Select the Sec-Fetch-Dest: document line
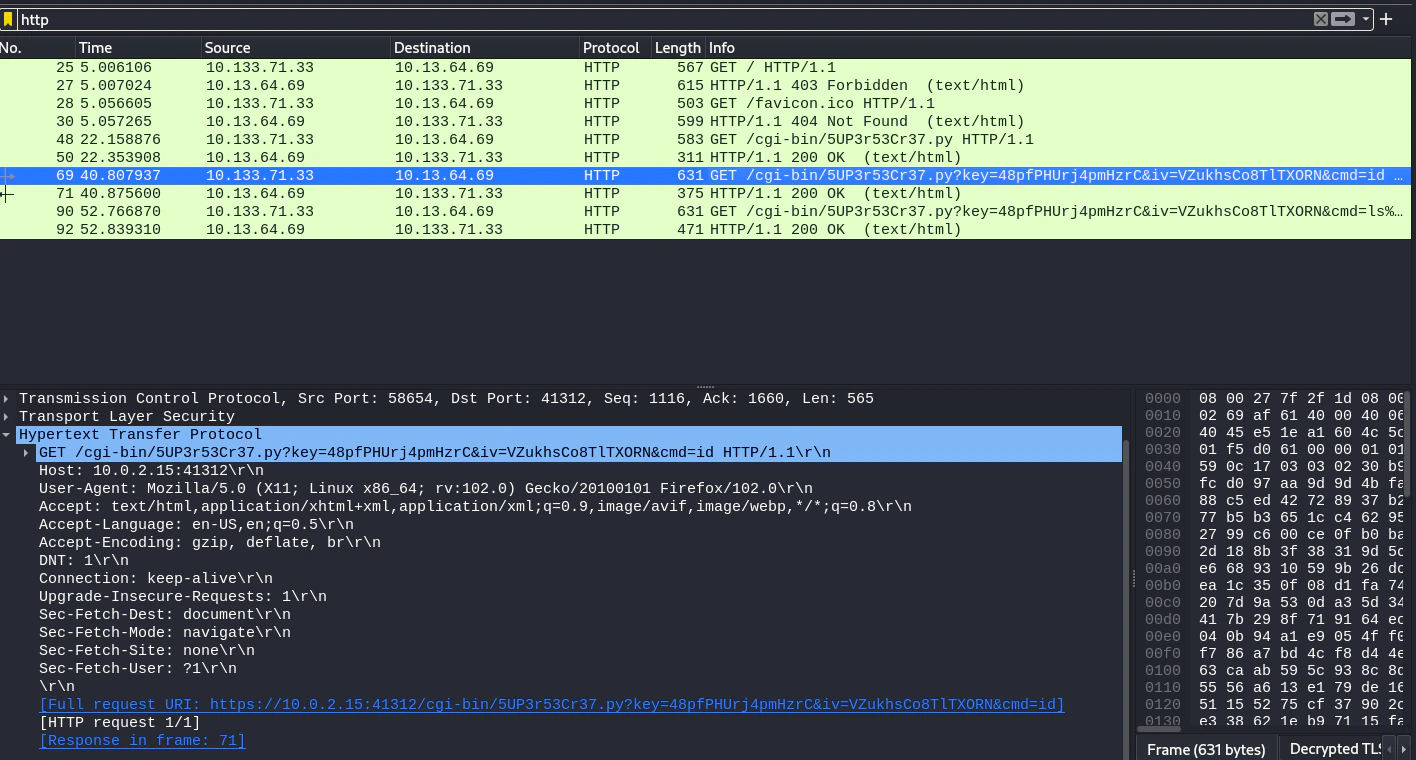The height and width of the screenshot is (760, 1416). point(165,615)
